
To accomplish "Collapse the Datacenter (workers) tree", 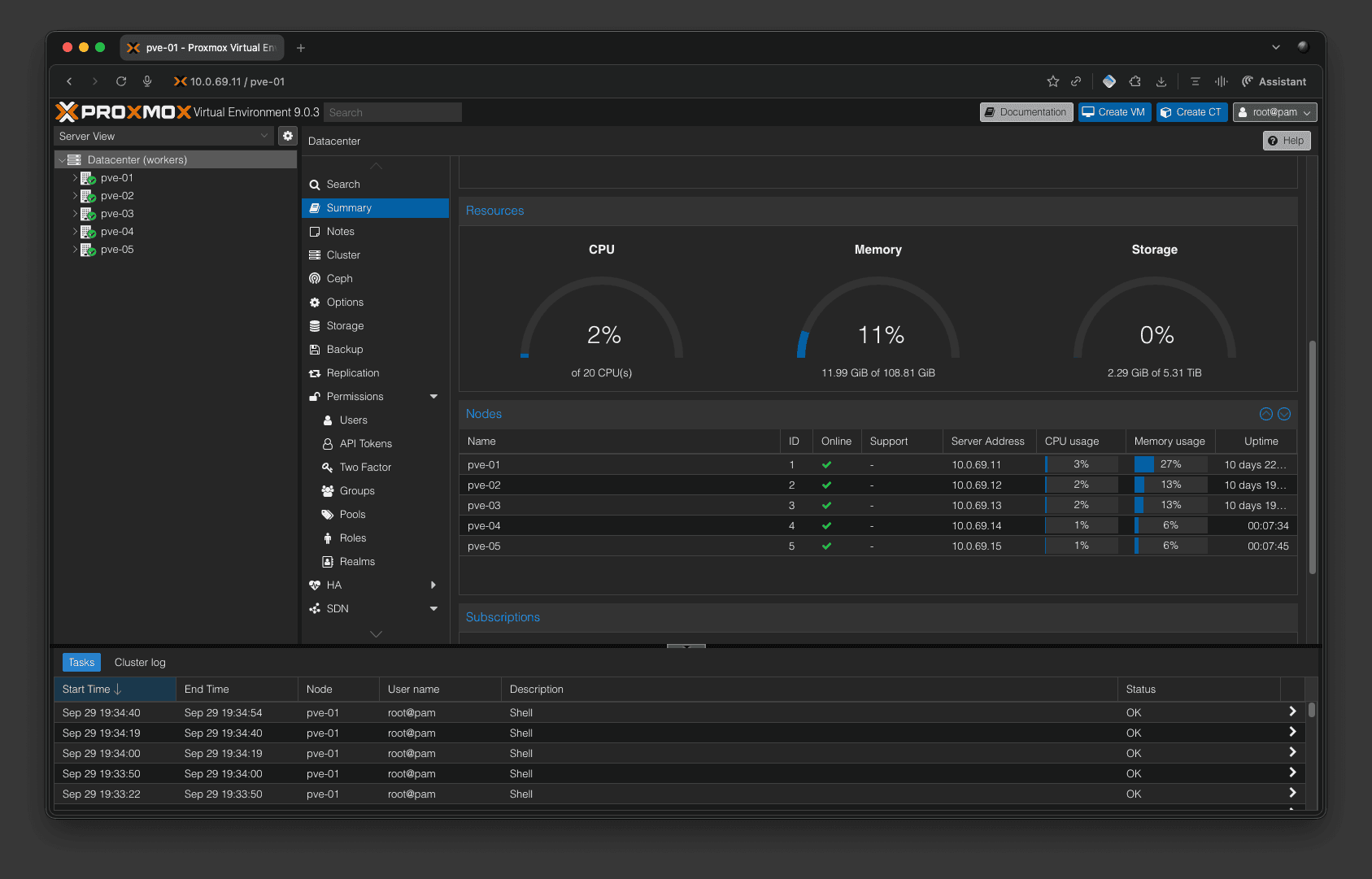I will tap(62, 160).
